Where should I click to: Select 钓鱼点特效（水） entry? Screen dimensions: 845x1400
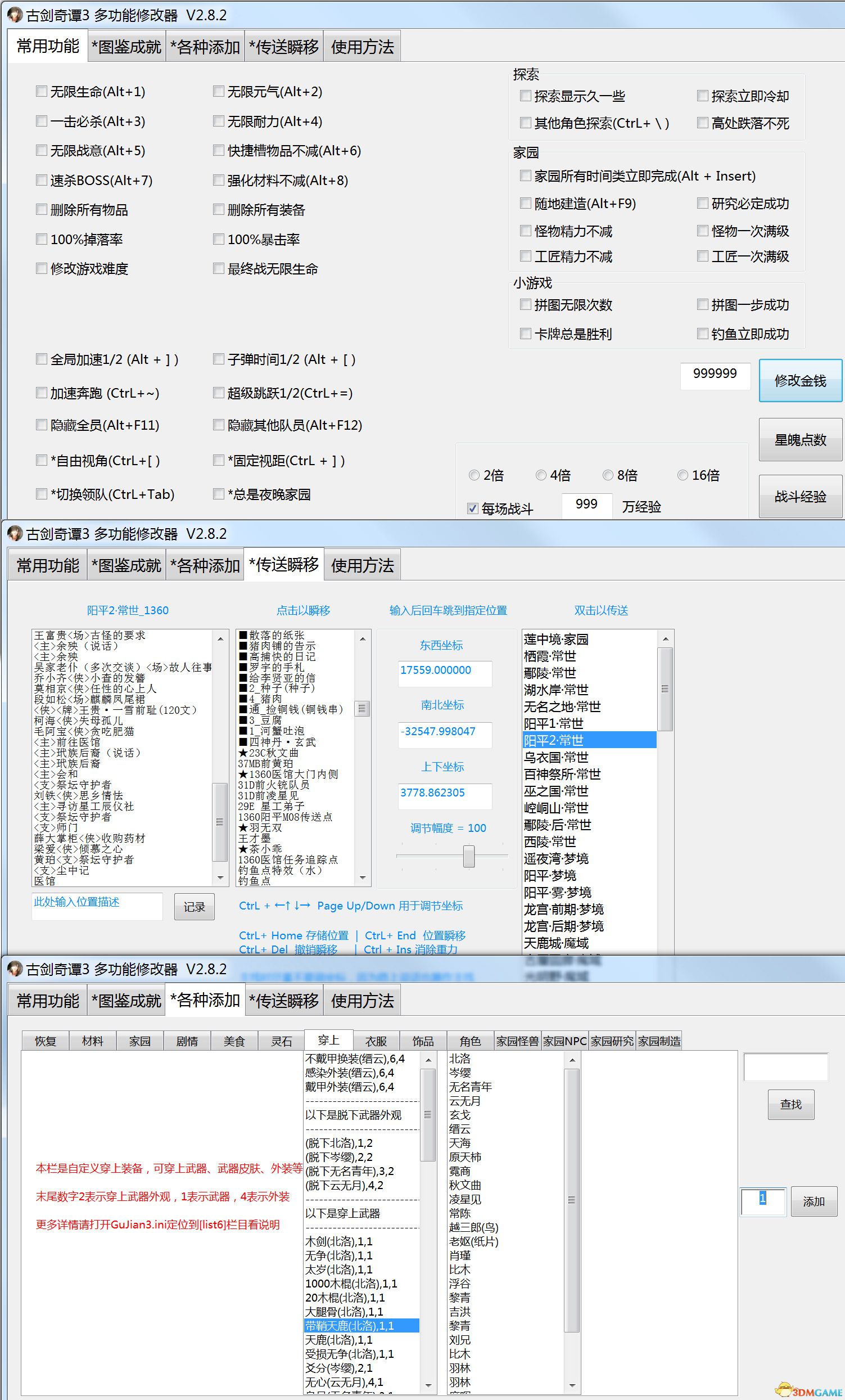[x=295, y=871]
